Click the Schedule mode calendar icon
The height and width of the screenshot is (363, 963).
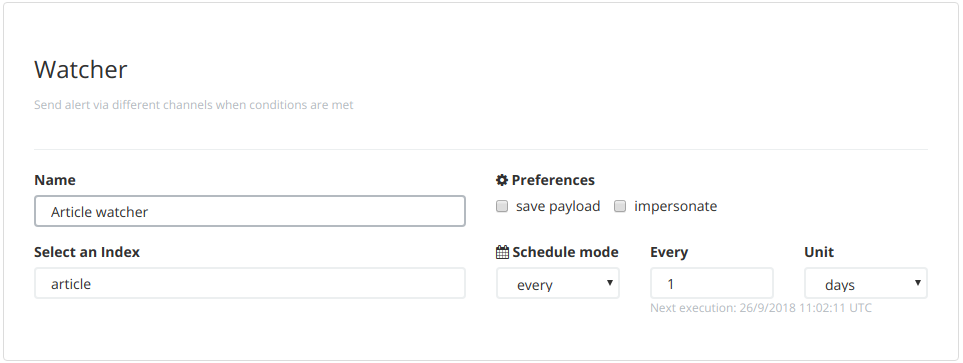[502, 252]
